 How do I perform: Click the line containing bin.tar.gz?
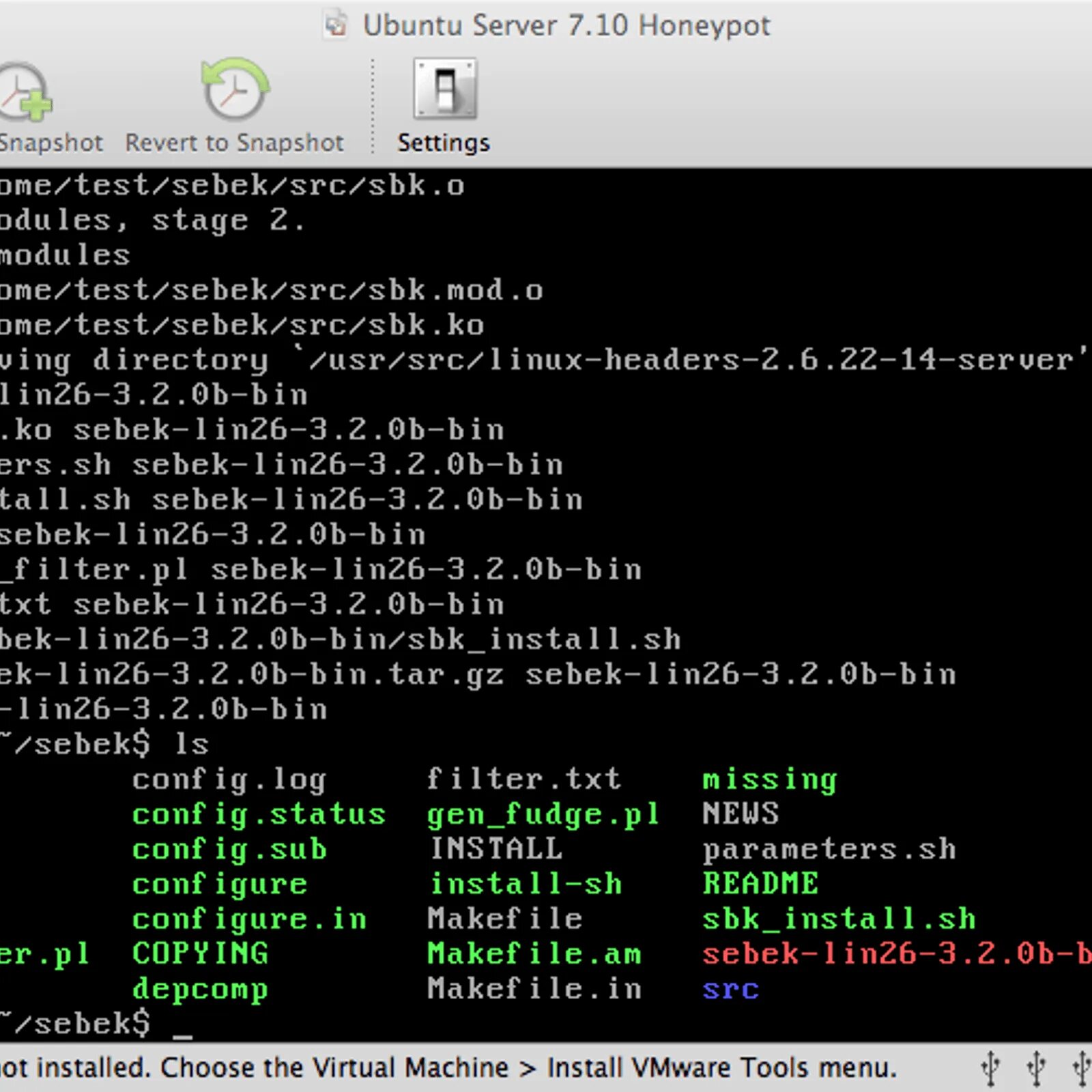[x=478, y=674]
